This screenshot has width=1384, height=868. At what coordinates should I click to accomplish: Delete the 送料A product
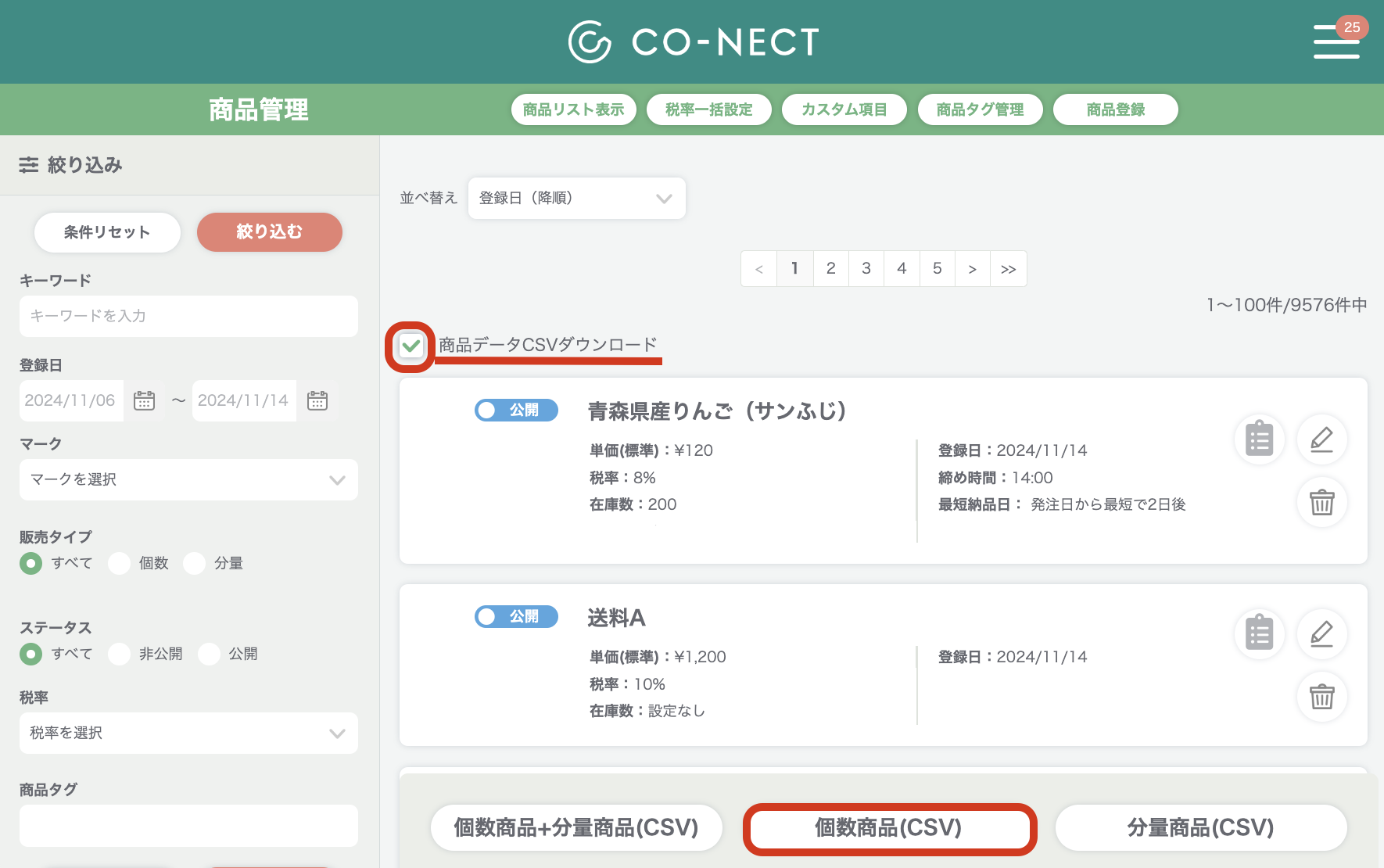tap(1321, 696)
